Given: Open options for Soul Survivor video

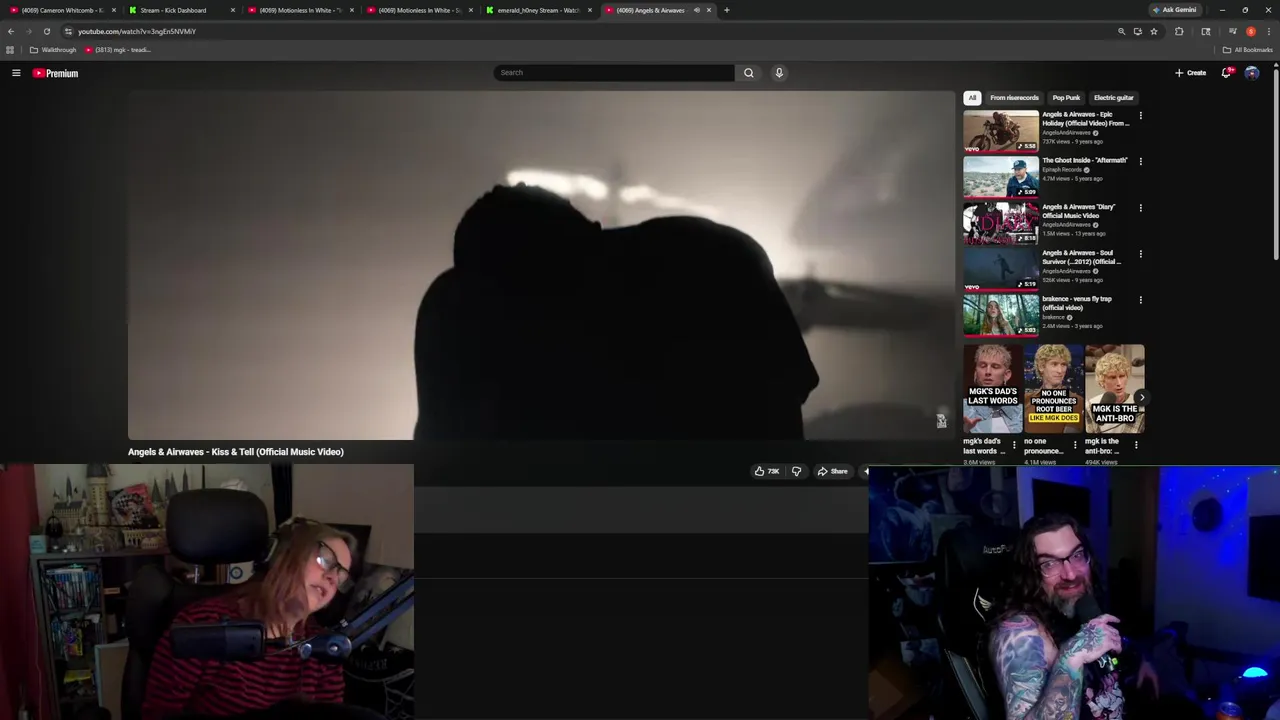Looking at the screenshot, I should point(1140,254).
